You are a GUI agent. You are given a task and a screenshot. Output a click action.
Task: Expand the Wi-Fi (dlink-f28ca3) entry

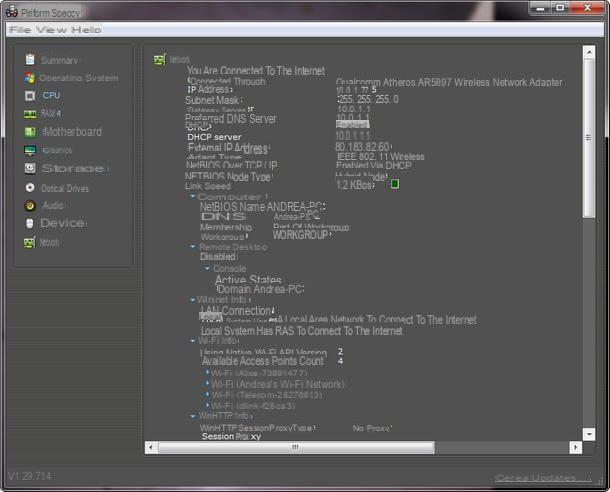pyautogui.click(x=208, y=405)
